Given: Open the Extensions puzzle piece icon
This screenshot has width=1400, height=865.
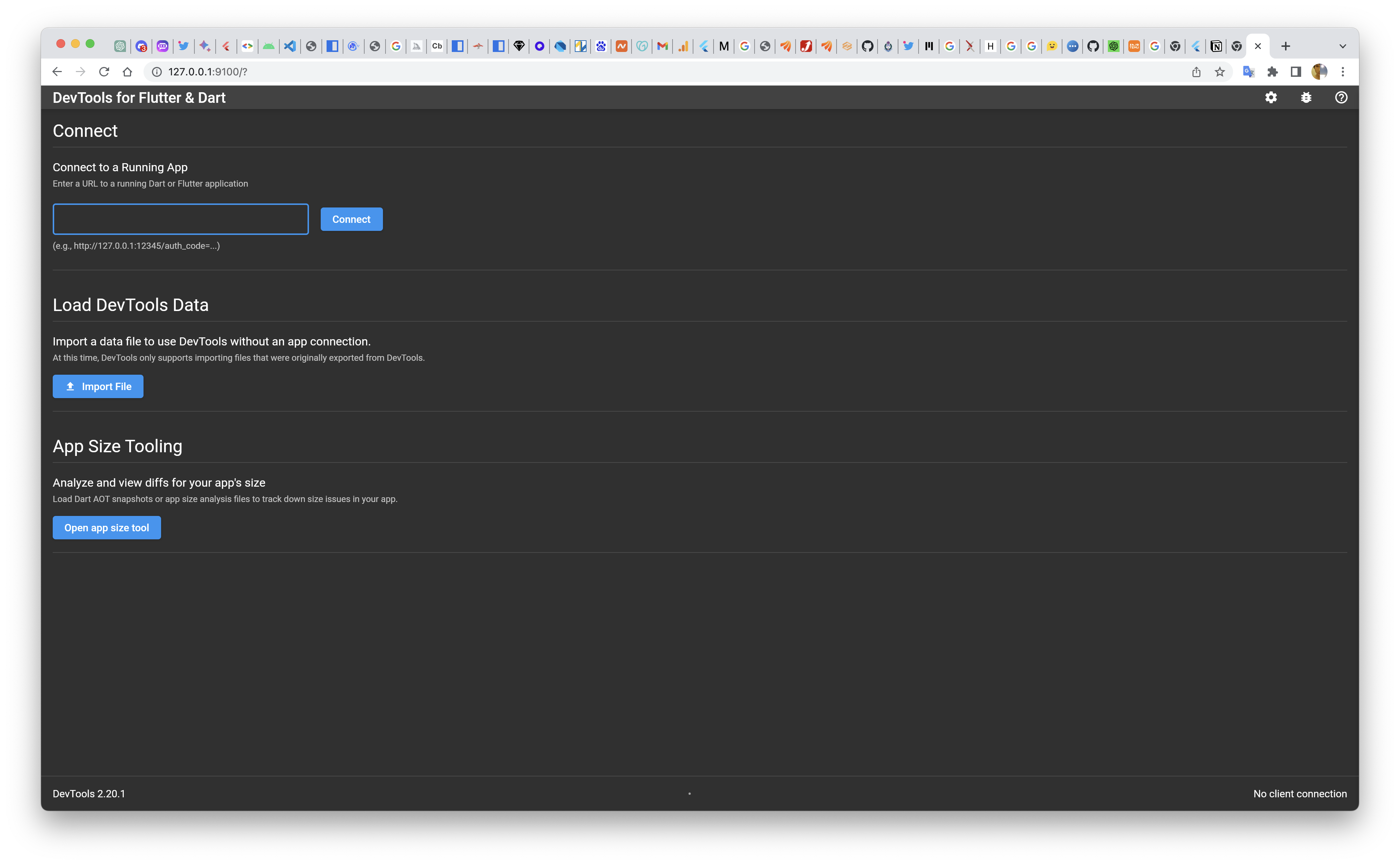Looking at the screenshot, I should (1272, 71).
